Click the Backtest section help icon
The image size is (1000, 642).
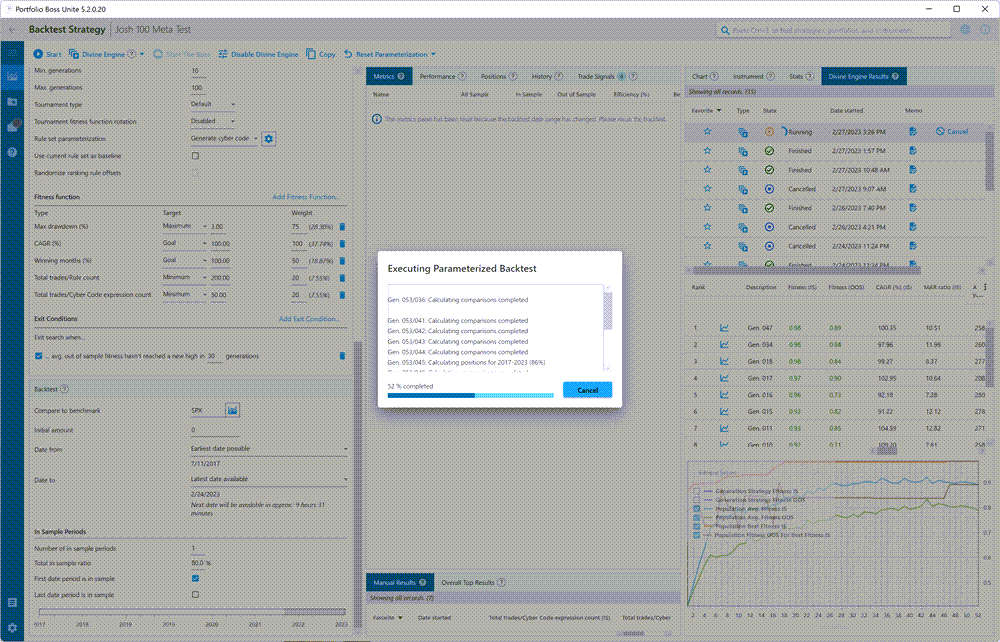(x=64, y=389)
